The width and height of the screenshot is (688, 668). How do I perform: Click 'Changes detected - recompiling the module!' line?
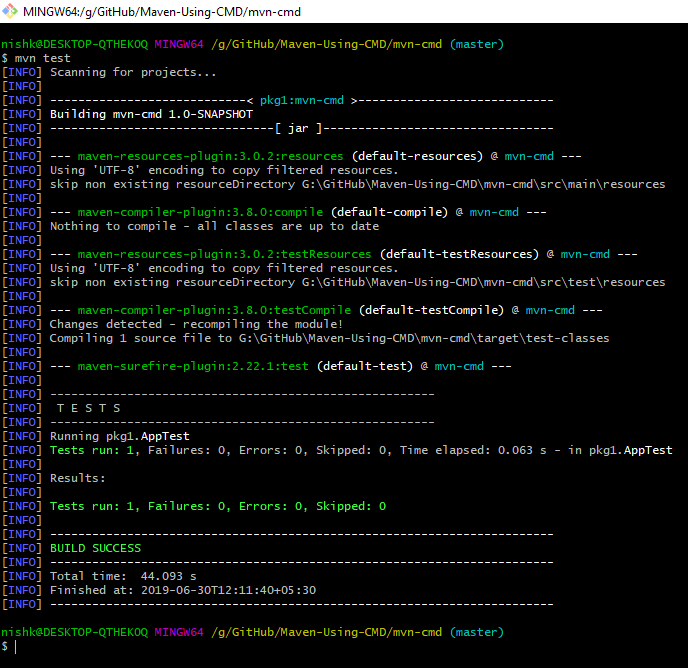(196, 325)
